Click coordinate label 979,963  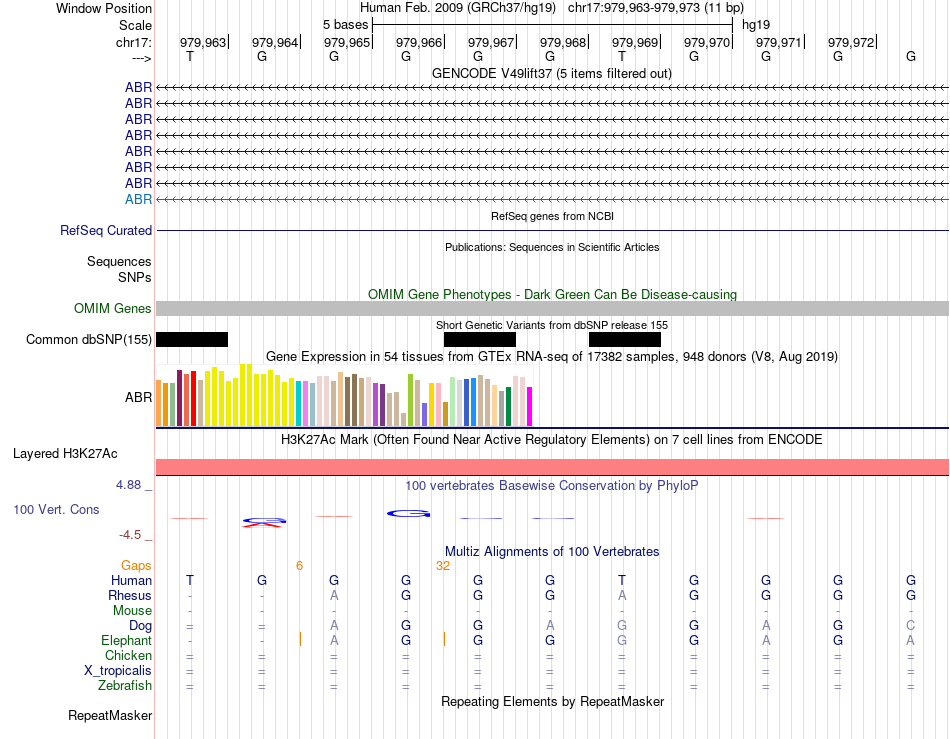point(202,42)
